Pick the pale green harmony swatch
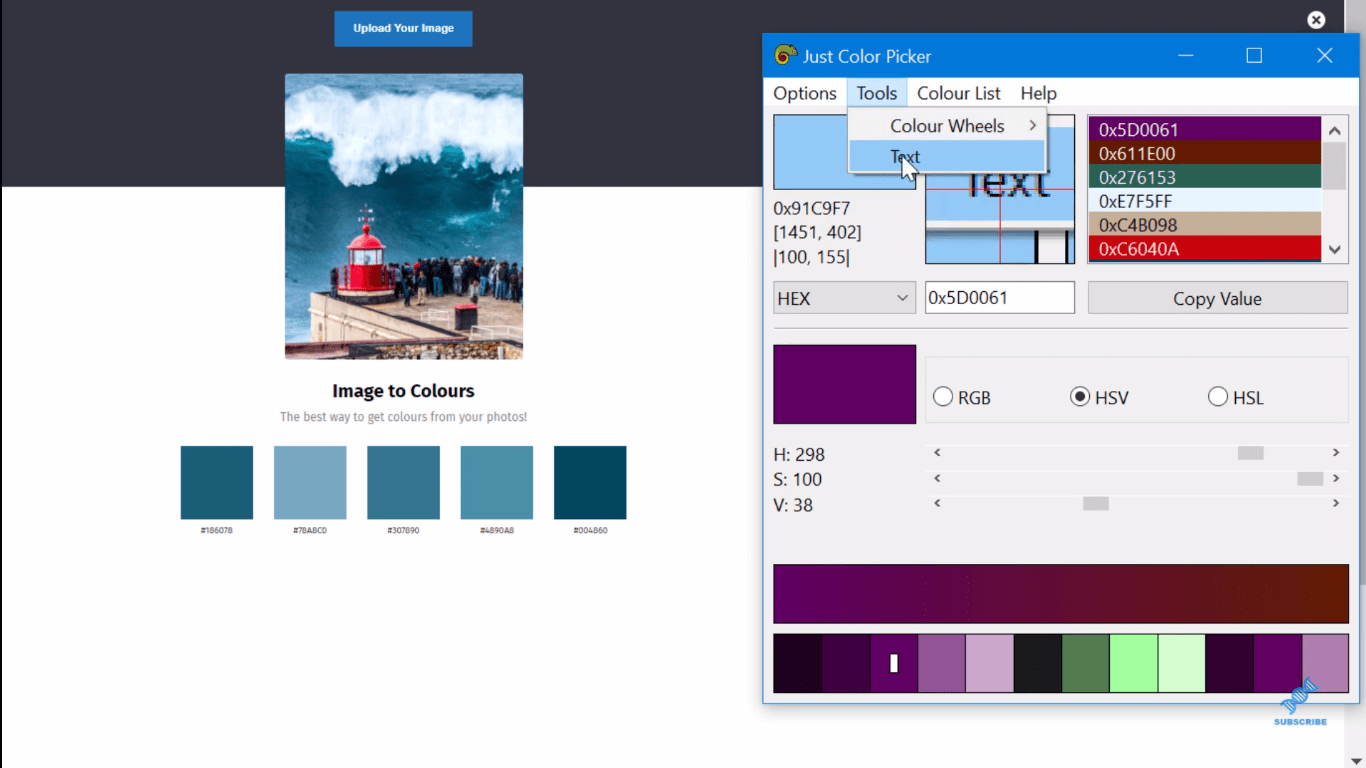The width and height of the screenshot is (1366, 768). point(1182,663)
